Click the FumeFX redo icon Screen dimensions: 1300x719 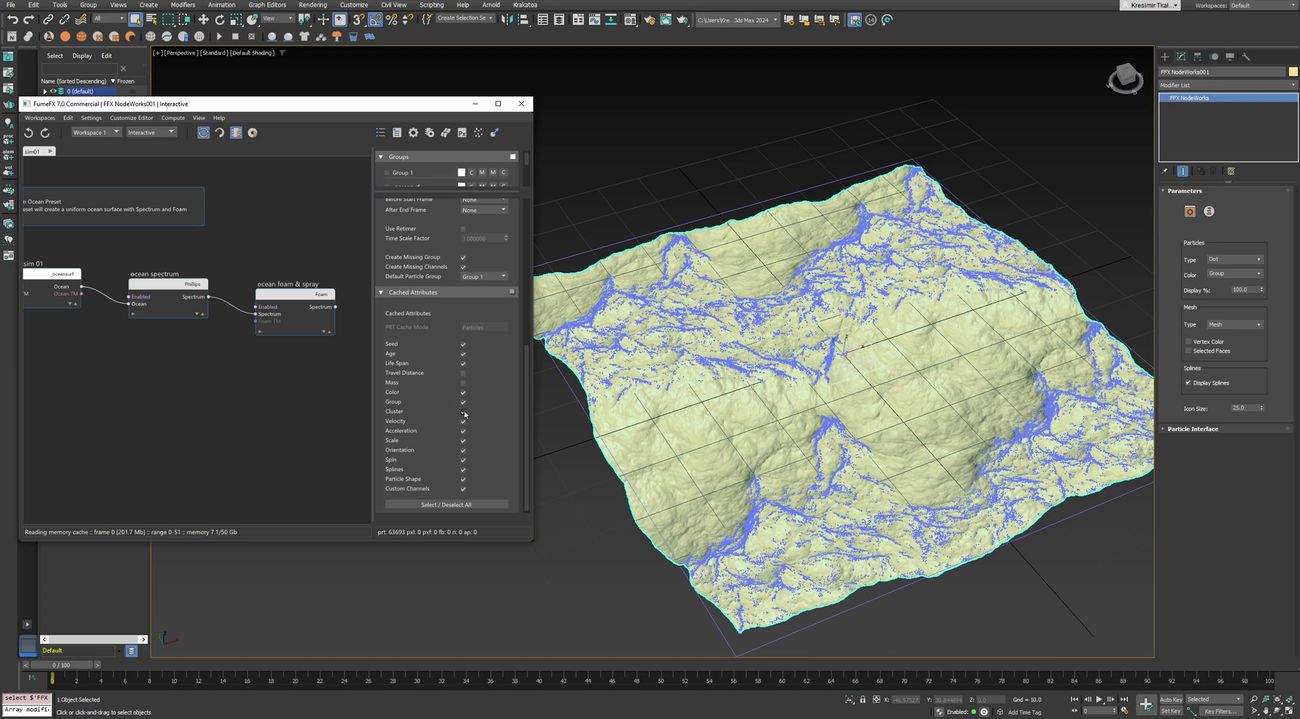click(45, 132)
